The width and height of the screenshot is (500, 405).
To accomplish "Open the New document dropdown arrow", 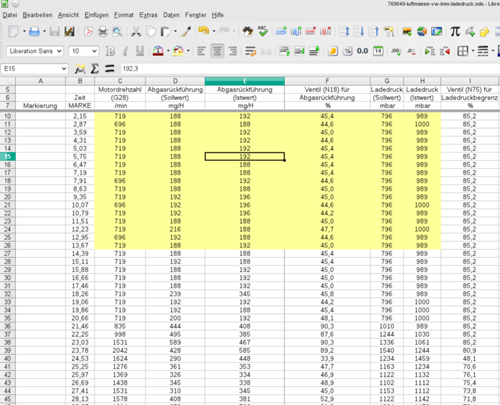I will click(24, 32).
